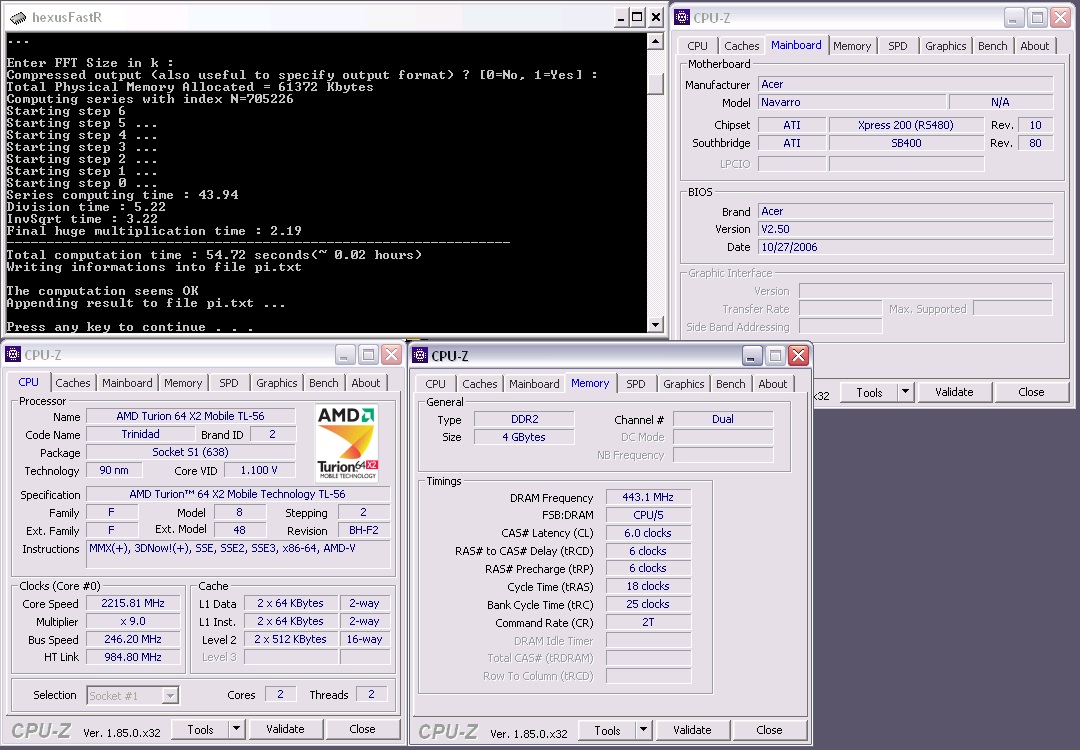The image size is (1080, 750).
Task: Open About tab in the Processor window
Action: pos(366,383)
